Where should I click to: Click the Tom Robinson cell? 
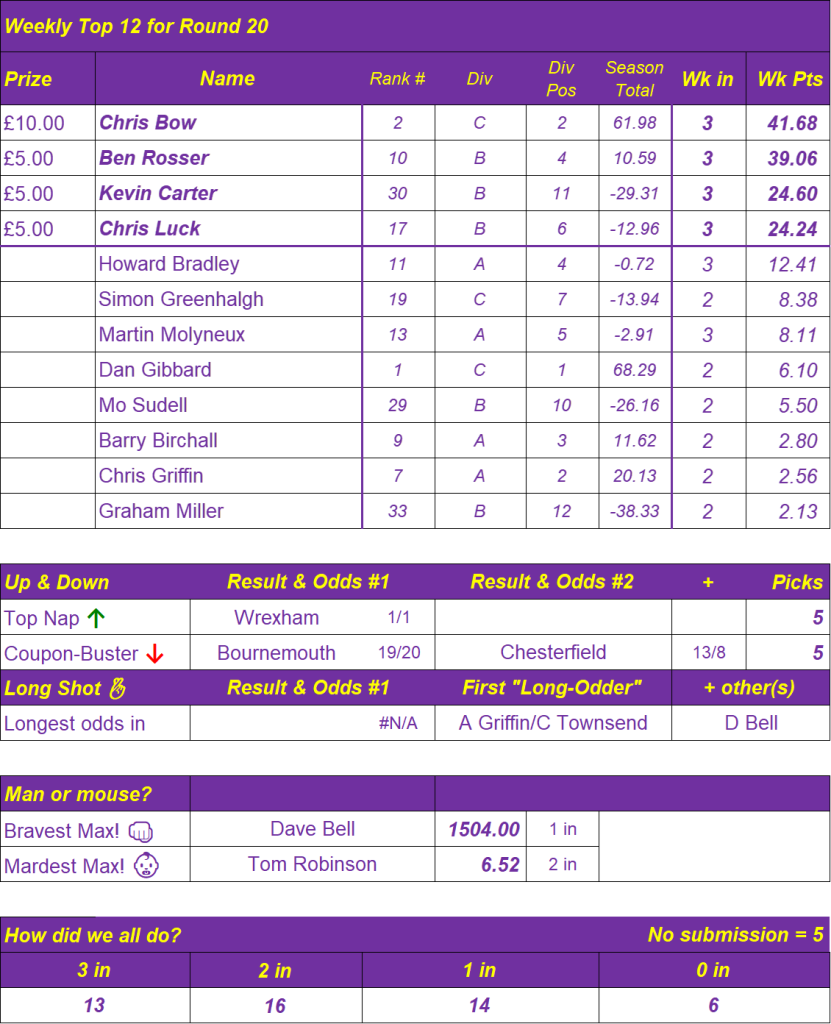point(313,864)
